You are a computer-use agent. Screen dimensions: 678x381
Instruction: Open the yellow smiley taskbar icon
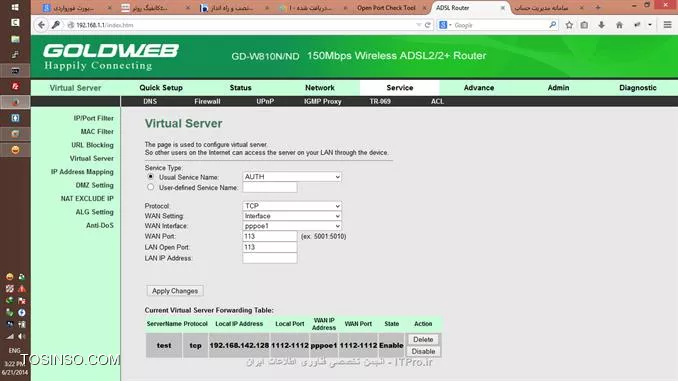click(15, 150)
